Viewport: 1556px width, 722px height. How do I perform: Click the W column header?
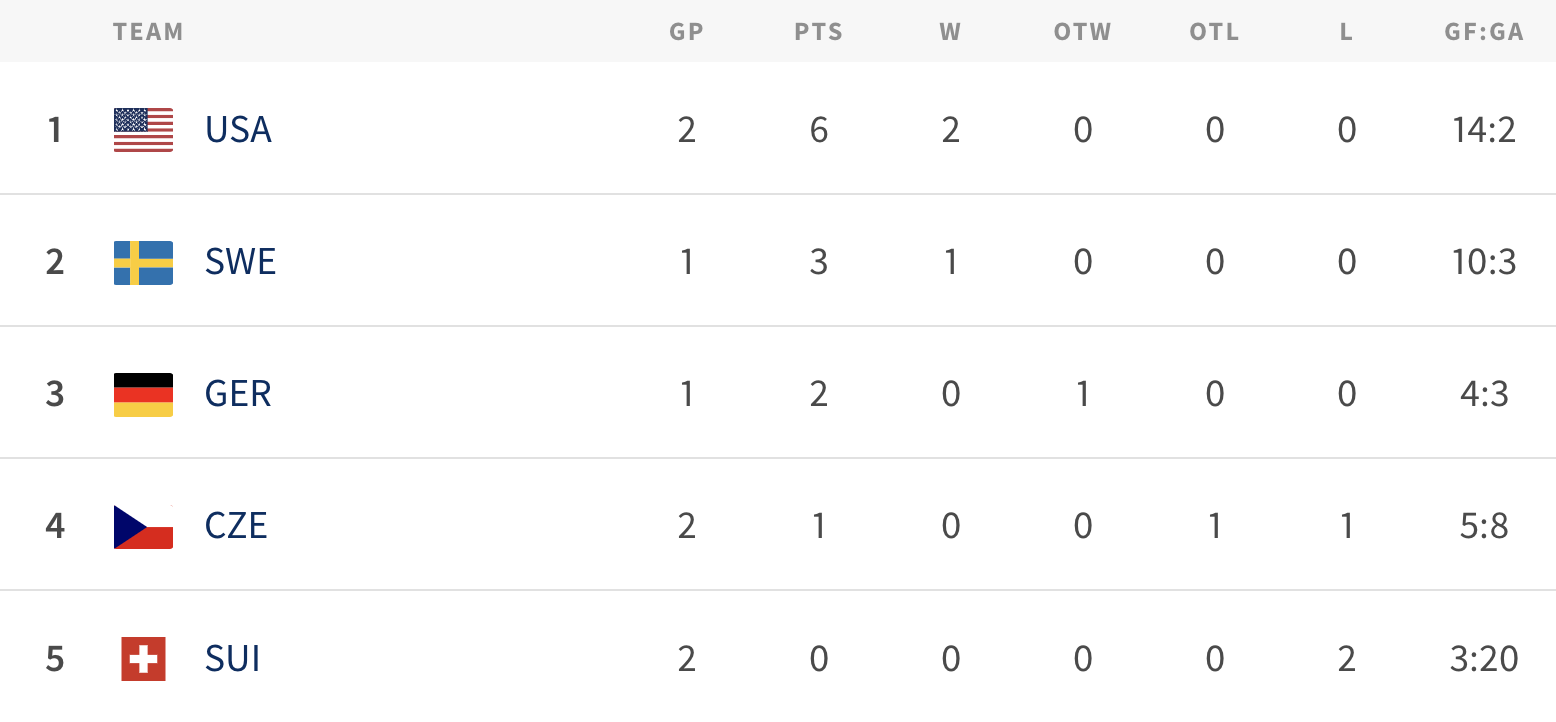pyautogui.click(x=950, y=32)
